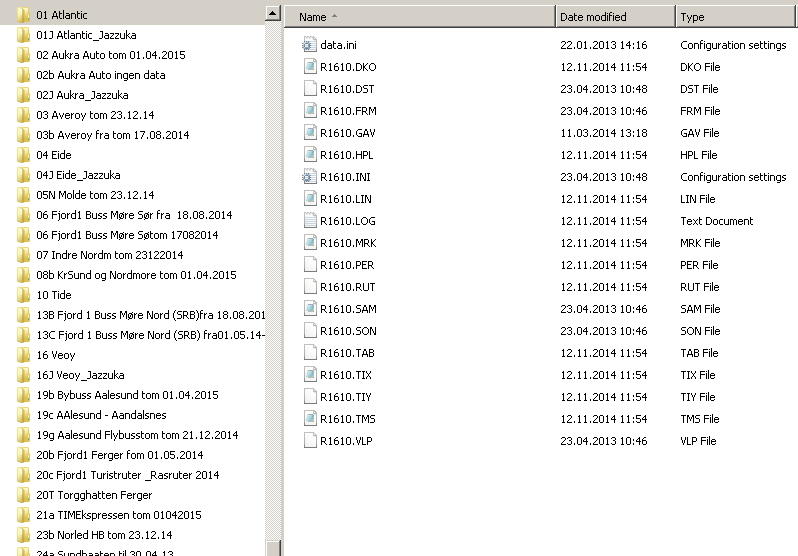Click the R1610.PER file icon
Image resolution: width=798 pixels, height=556 pixels.
pyautogui.click(x=310, y=265)
